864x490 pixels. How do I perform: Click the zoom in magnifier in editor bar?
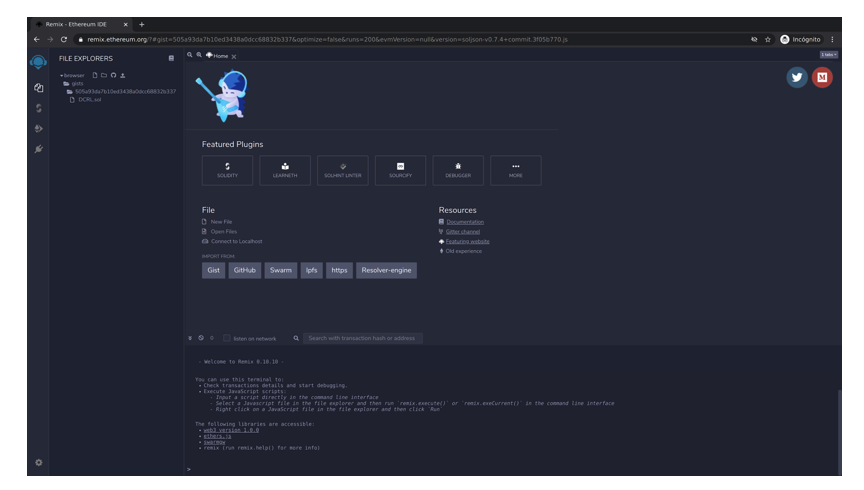[199, 55]
